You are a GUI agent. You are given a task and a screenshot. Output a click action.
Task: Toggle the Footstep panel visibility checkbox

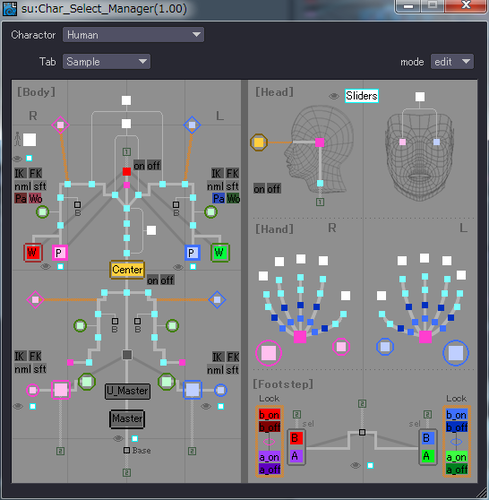point(370,465)
